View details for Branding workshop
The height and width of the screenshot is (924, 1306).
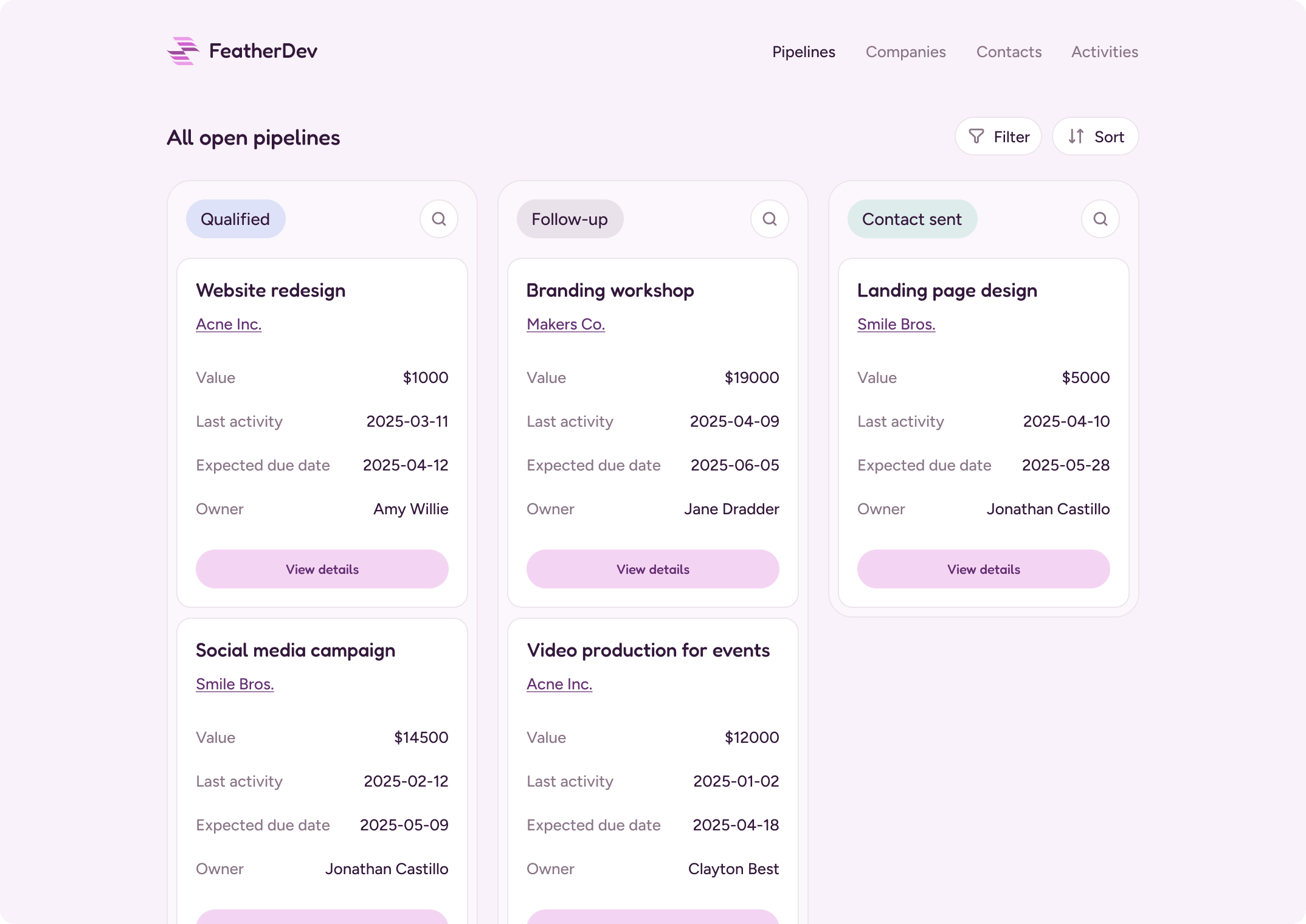pos(652,569)
